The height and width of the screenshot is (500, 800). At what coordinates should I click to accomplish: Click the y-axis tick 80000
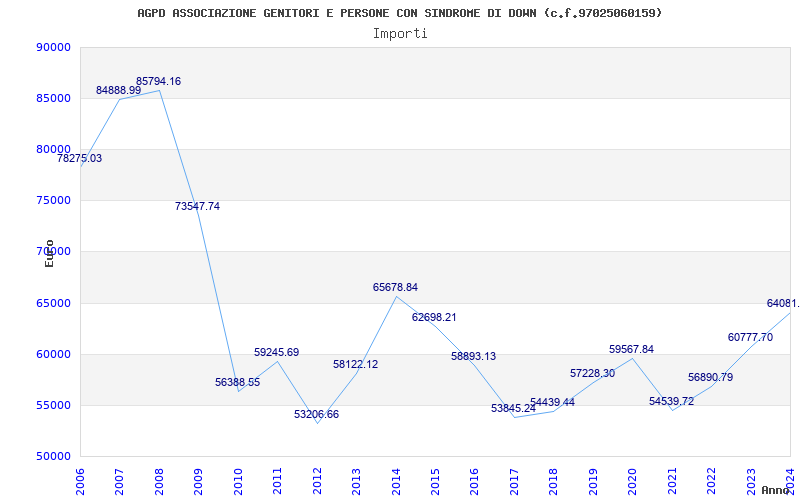pyautogui.click(x=53, y=149)
